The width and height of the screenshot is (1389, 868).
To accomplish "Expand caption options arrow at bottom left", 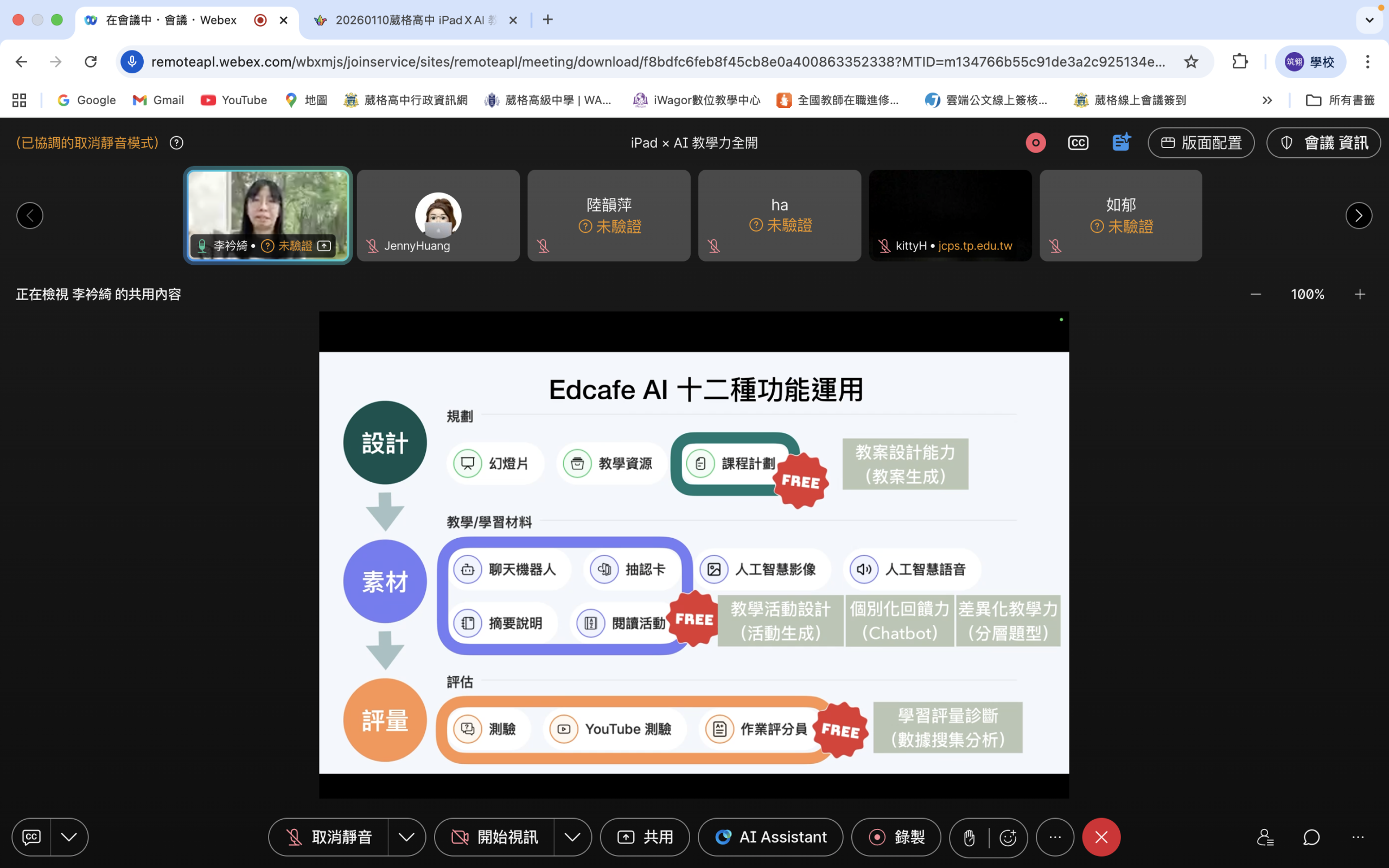I will click(69, 837).
